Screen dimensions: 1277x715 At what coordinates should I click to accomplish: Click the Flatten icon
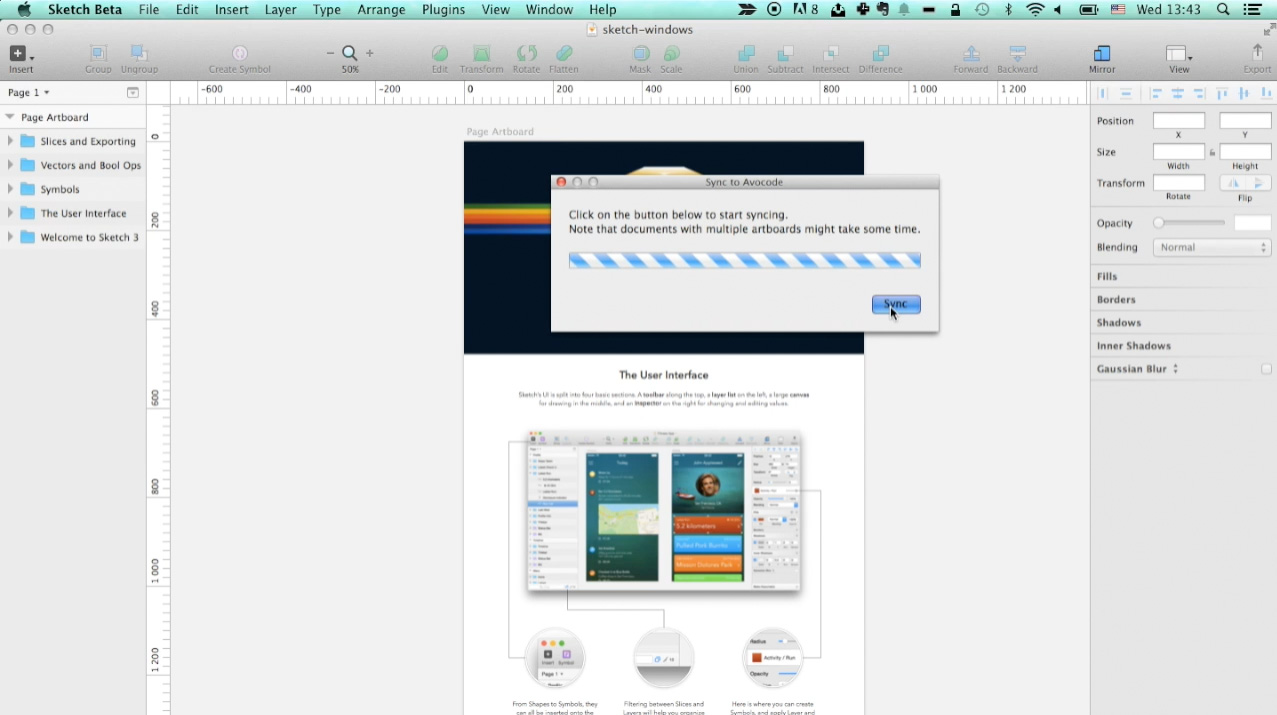(564, 54)
